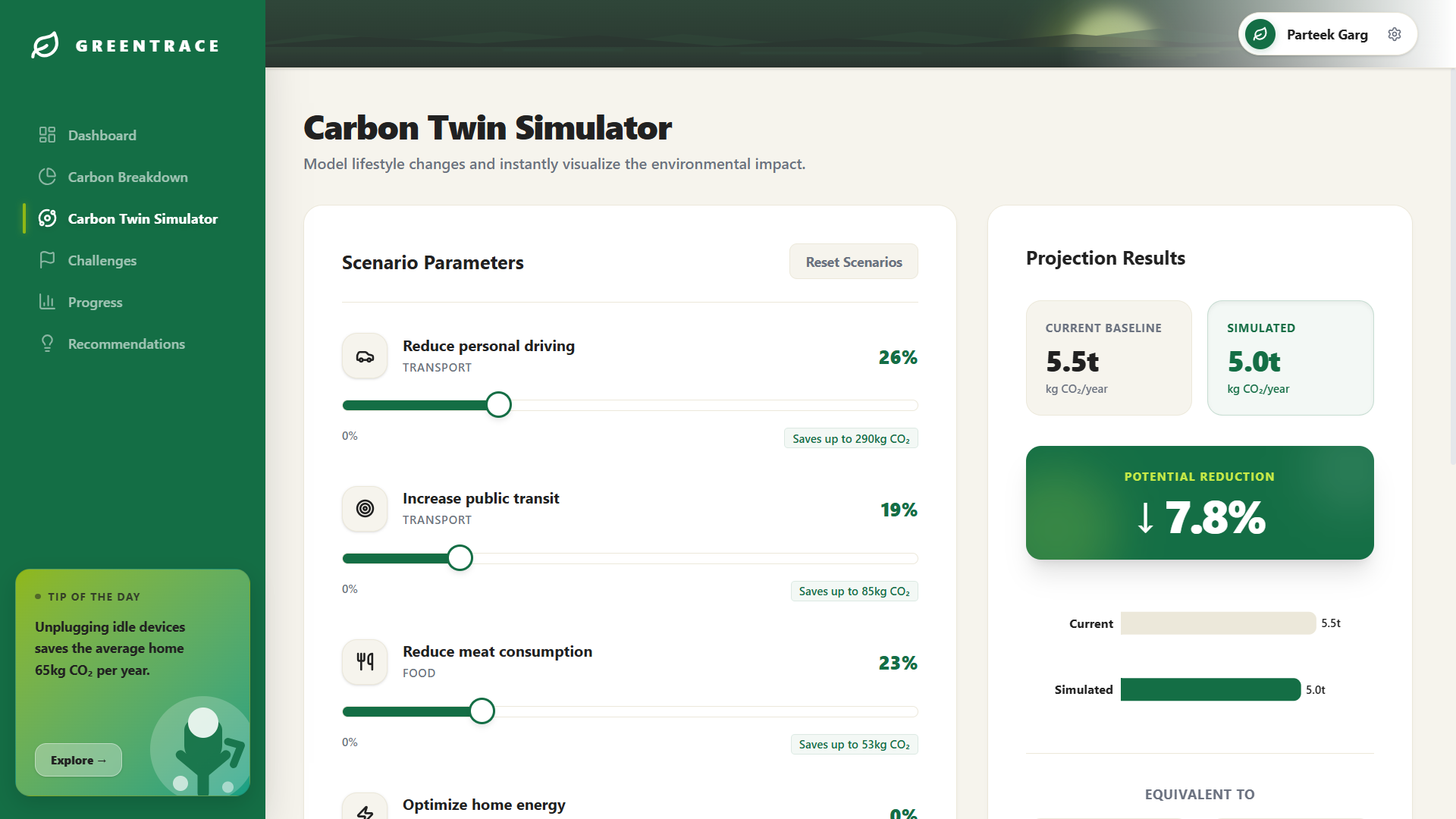Click 'Increase public transit' title text
The image size is (1456, 819).
click(481, 498)
